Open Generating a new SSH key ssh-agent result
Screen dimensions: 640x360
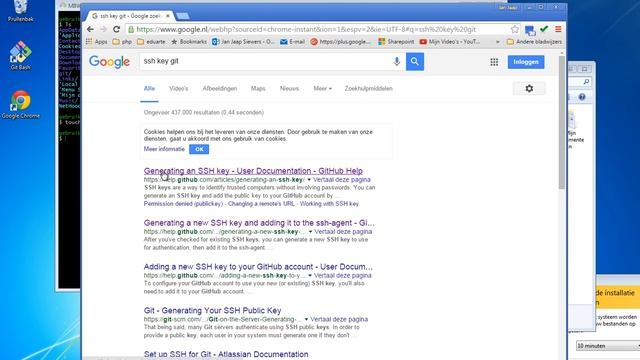[x=259, y=223]
